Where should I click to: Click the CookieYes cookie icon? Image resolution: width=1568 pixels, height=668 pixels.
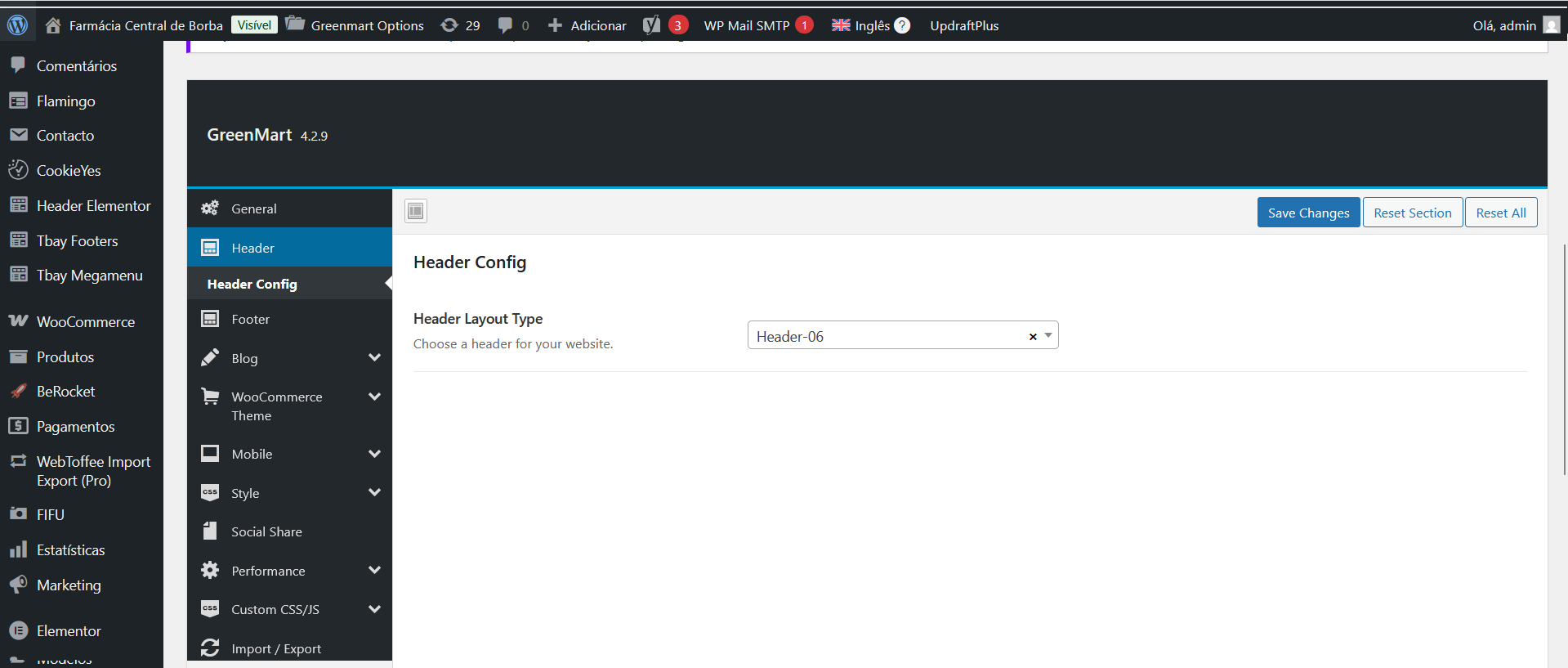pyautogui.click(x=18, y=170)
